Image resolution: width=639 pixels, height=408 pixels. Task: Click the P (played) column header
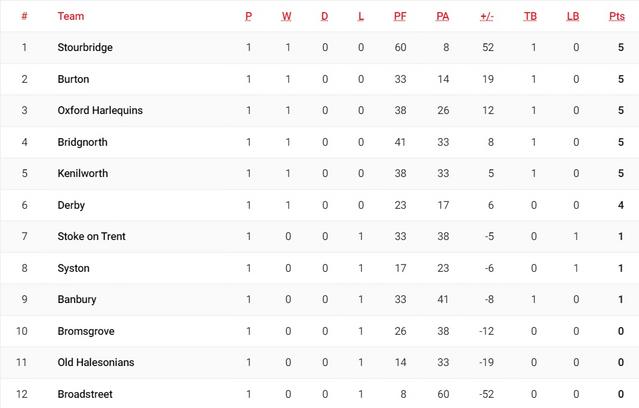coord(249,16)
